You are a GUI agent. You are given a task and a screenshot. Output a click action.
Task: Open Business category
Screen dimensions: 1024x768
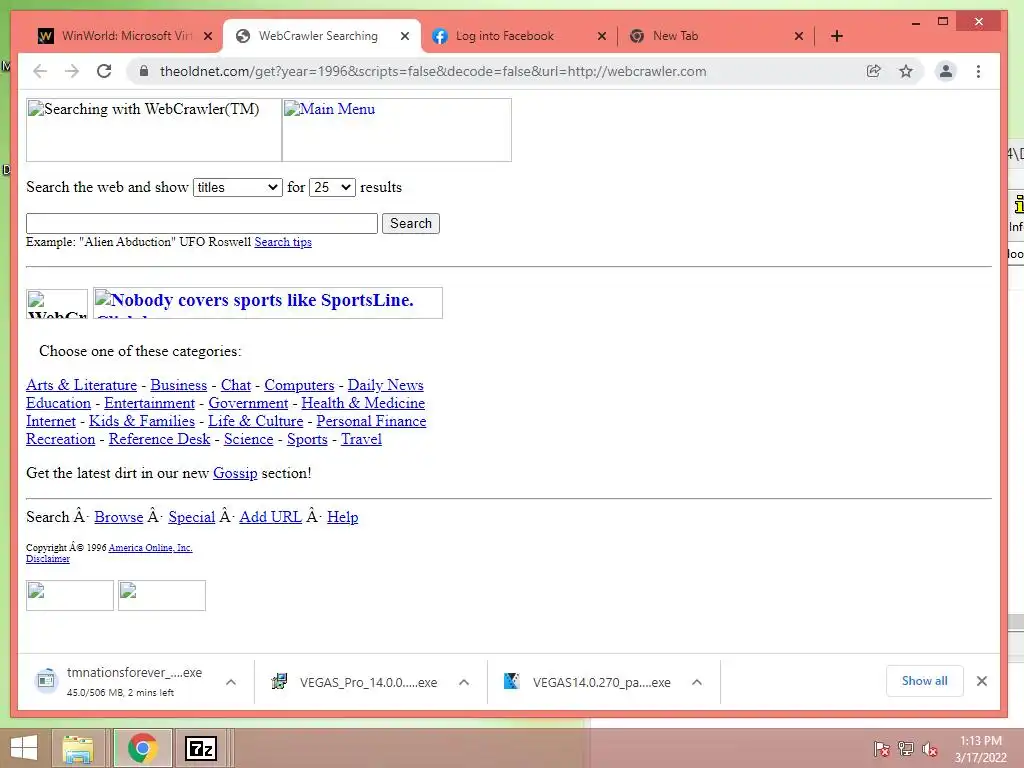(178, 385)
